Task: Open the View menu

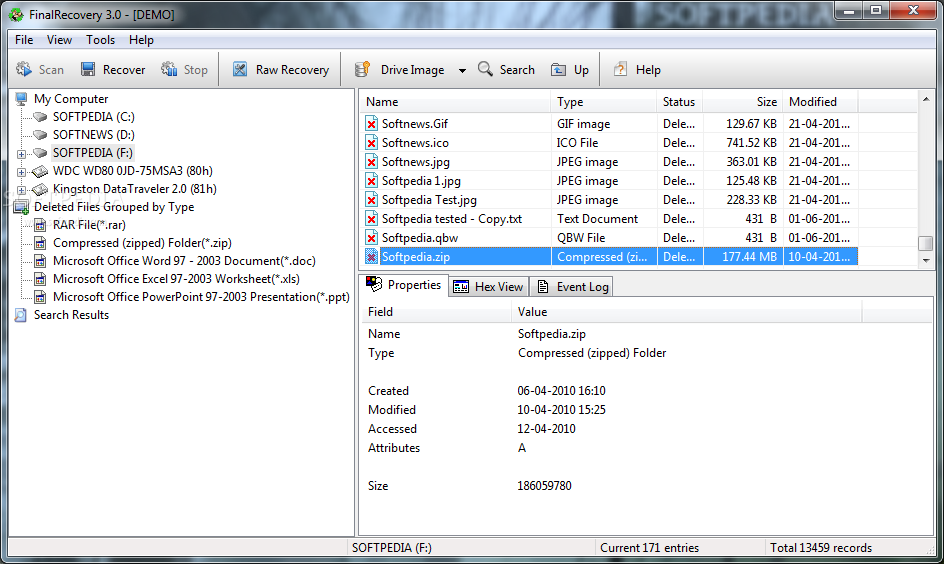Action: [59, 40]
